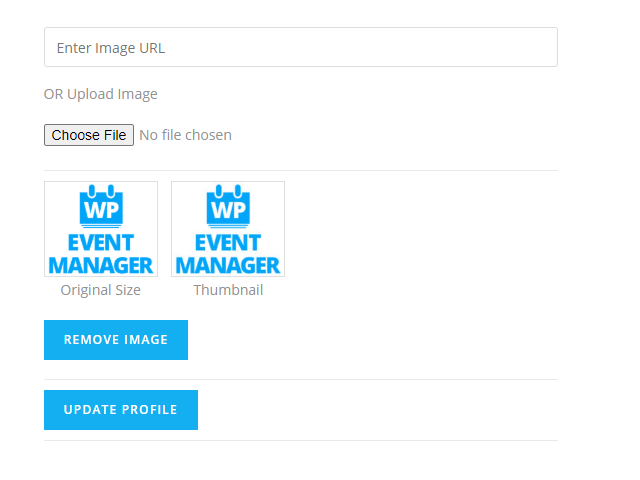Submit with the Update Profile button
Viewport: 640px width, 480px height.
121,410
